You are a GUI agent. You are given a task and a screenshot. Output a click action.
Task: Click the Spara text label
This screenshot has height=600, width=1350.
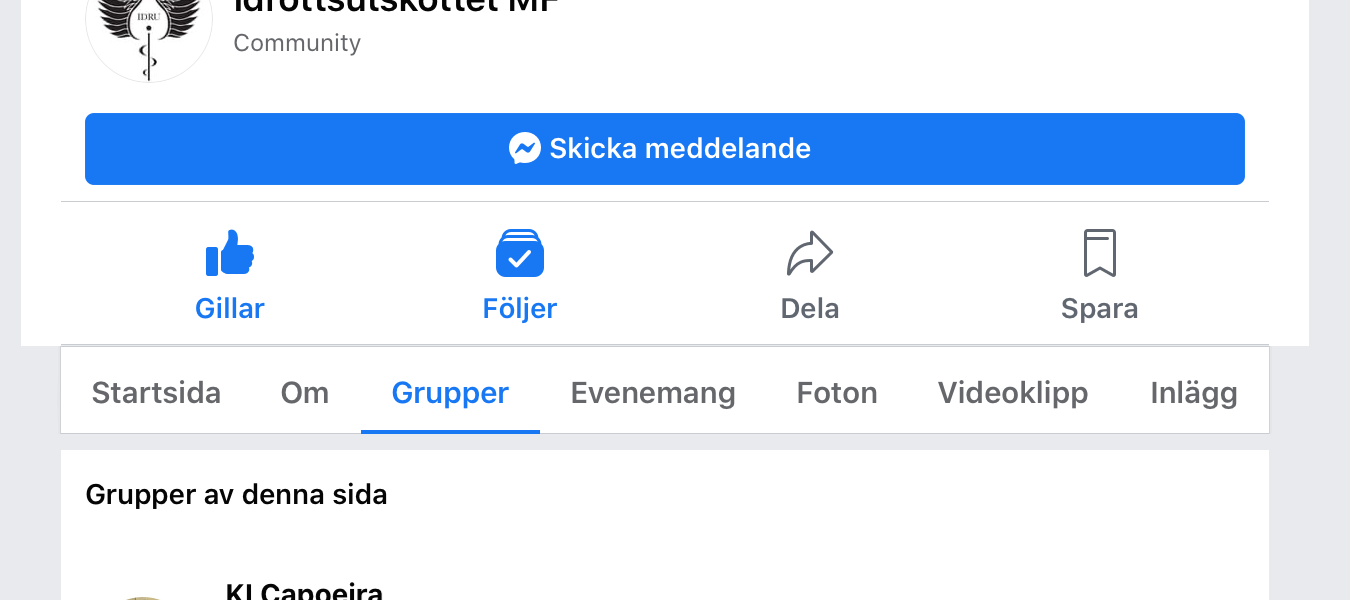coord(1100,309)
